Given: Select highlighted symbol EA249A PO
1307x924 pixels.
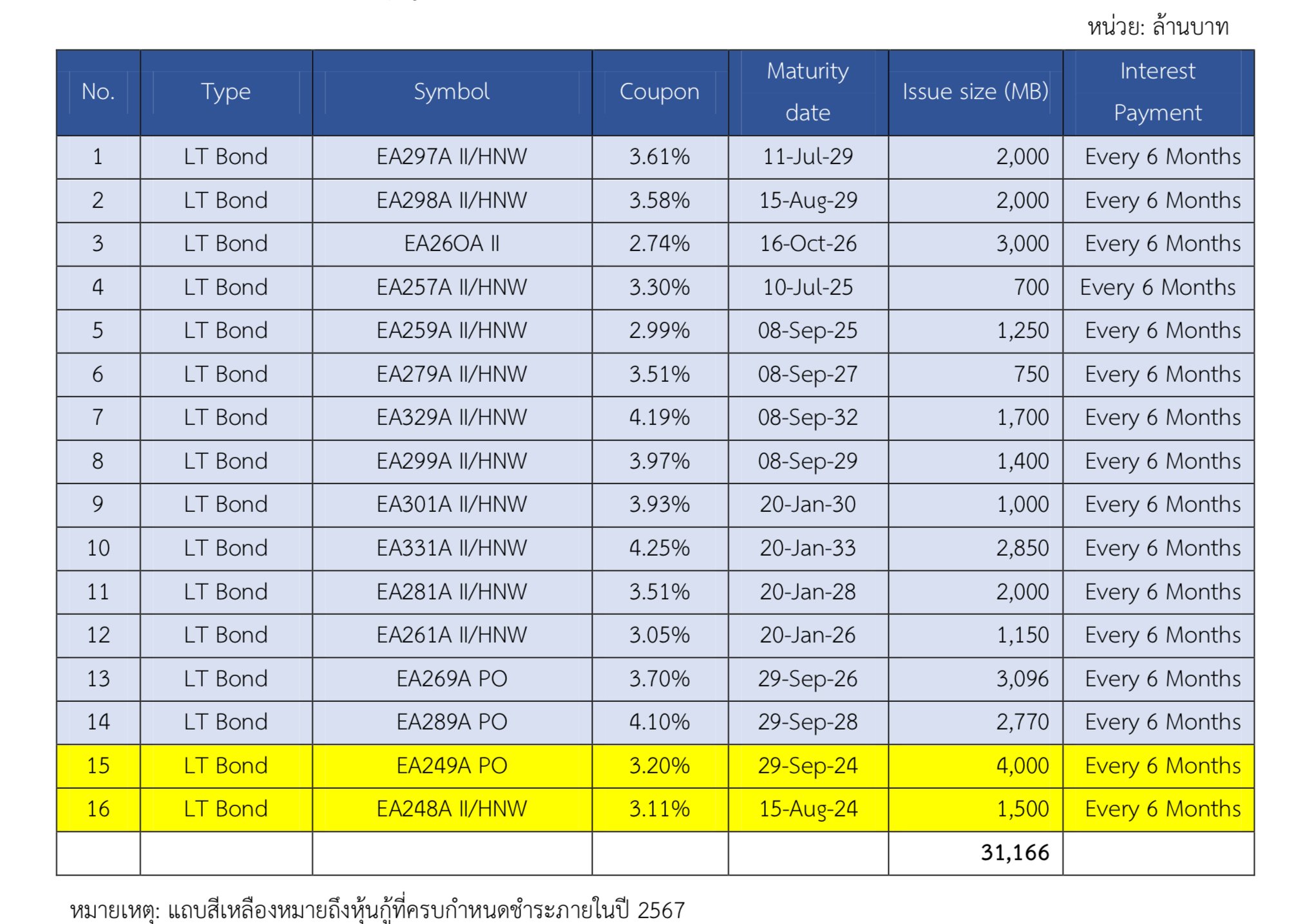Looking at the screenshot, I should click(x=452, y=766).
